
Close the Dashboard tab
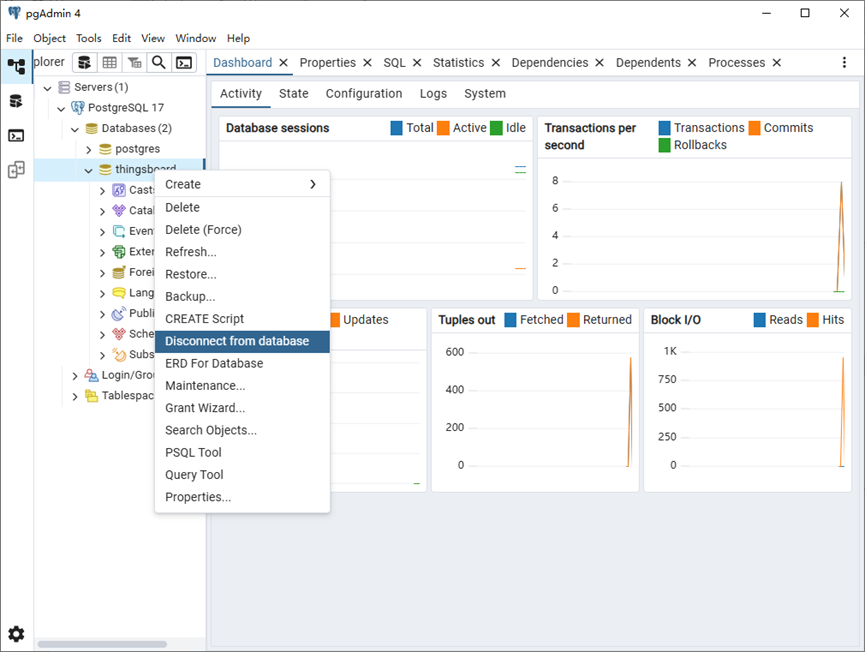click(x=284, y=63)
